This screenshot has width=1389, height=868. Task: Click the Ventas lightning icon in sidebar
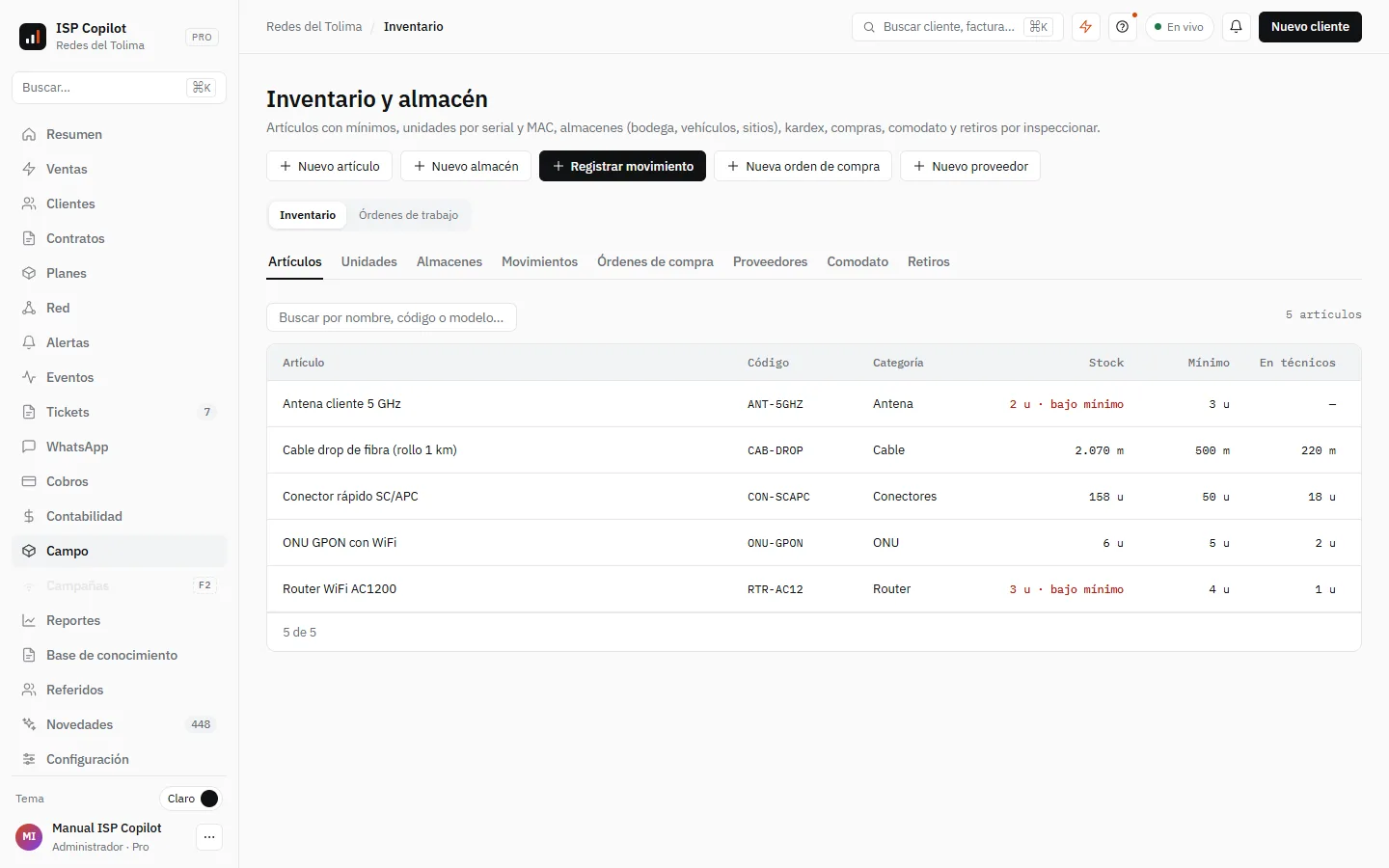point(29,169)
